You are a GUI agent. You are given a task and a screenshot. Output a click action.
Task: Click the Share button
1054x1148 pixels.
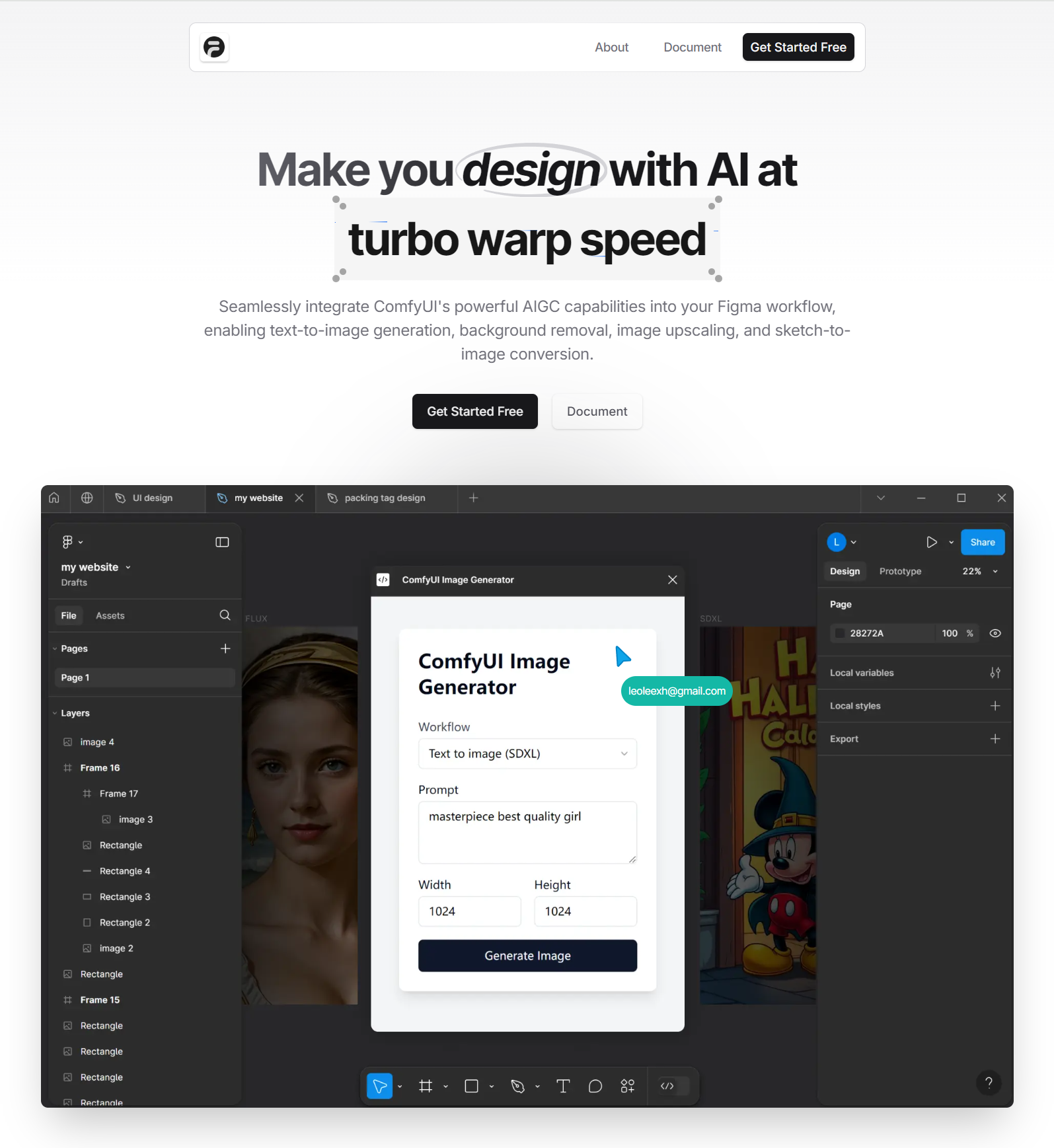pyautogui.click(x=982, y=542)
